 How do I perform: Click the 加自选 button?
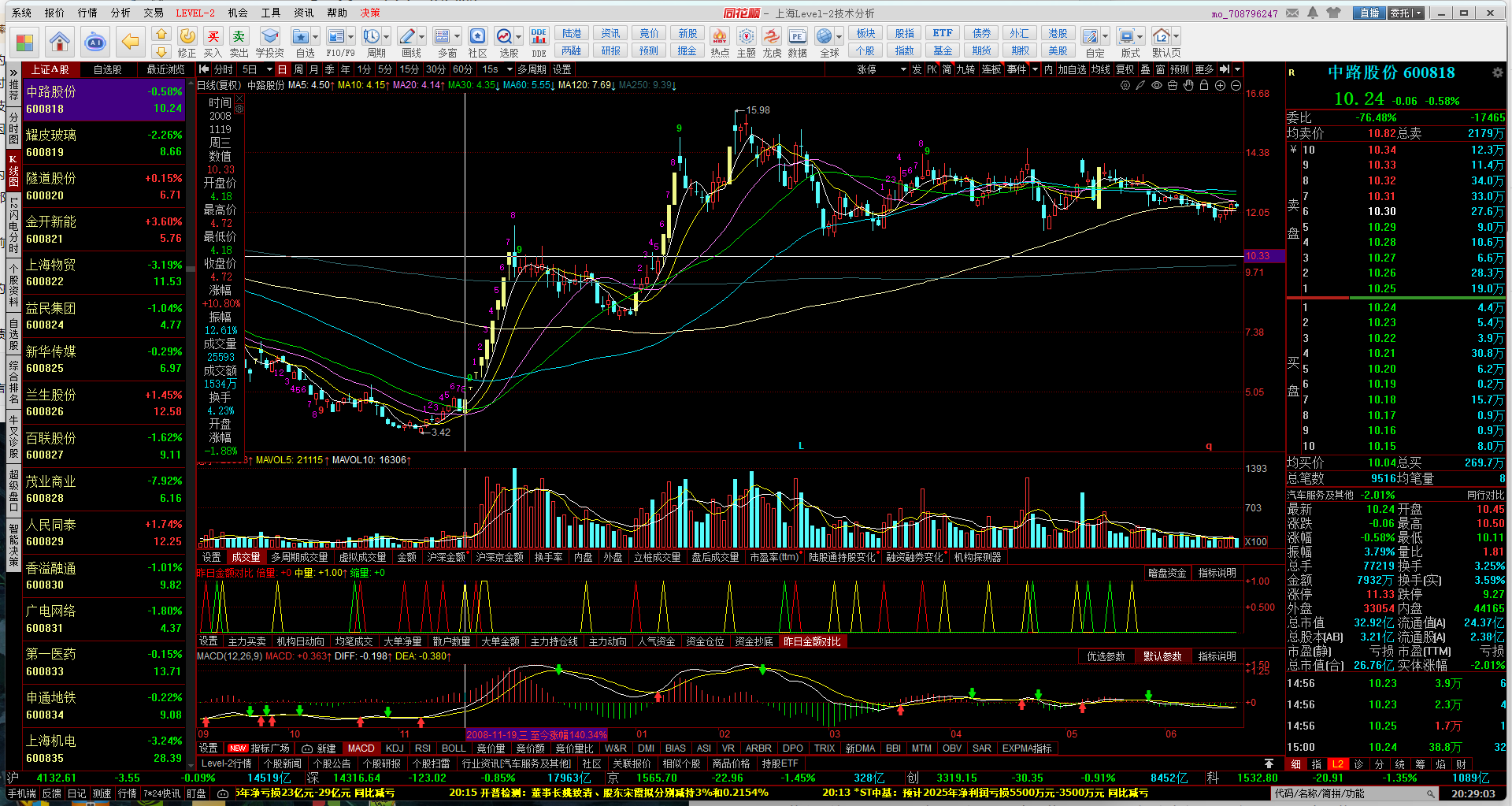(1072, 69)
